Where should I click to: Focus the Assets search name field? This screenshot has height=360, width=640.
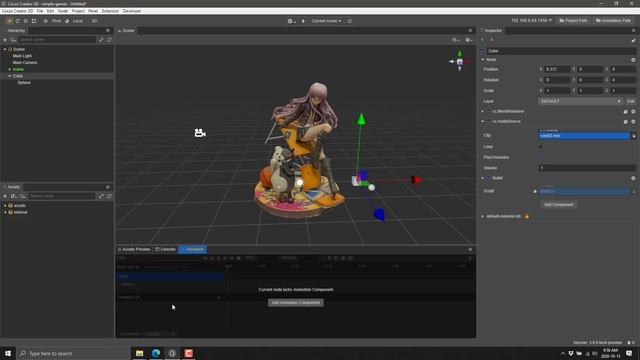(62, 196)
